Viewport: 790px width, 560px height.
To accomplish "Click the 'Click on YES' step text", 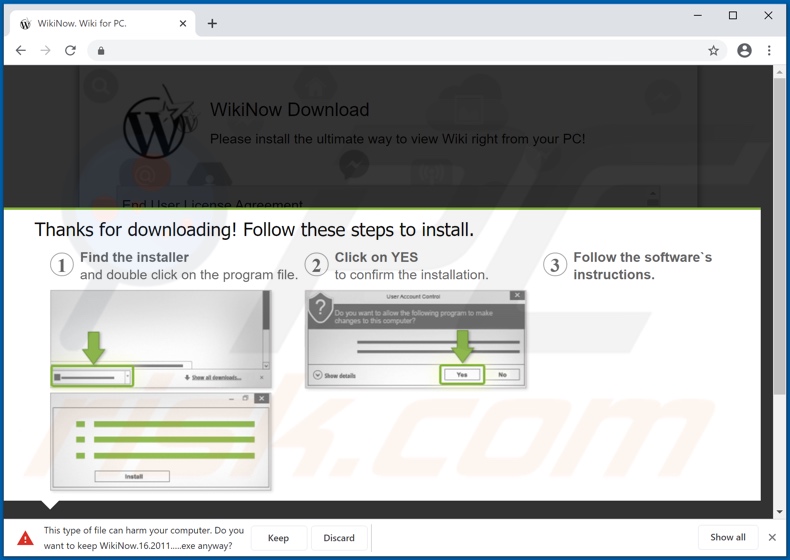I will [376, 257].
